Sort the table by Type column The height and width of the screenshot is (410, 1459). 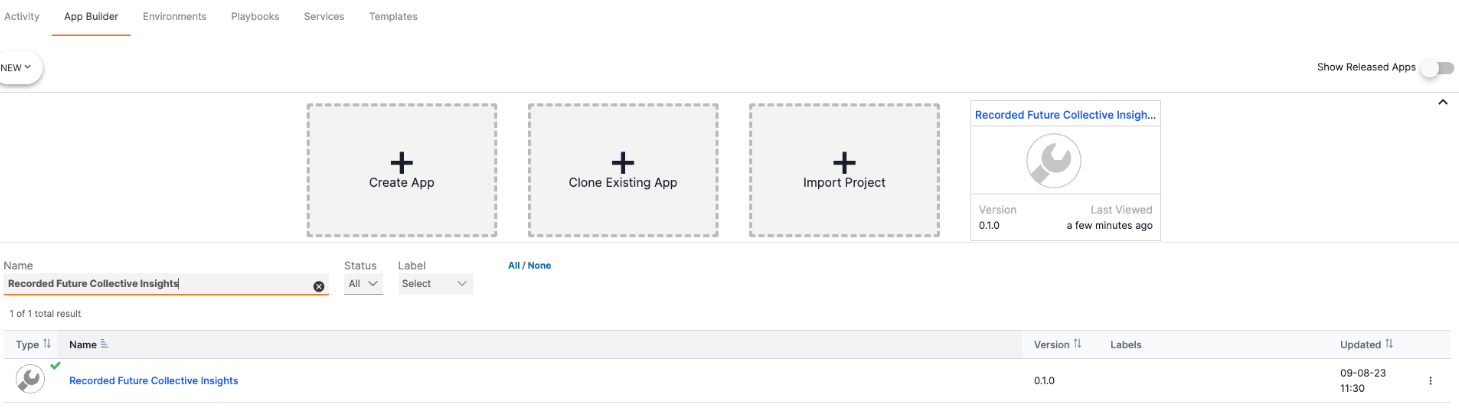[47, 345]
